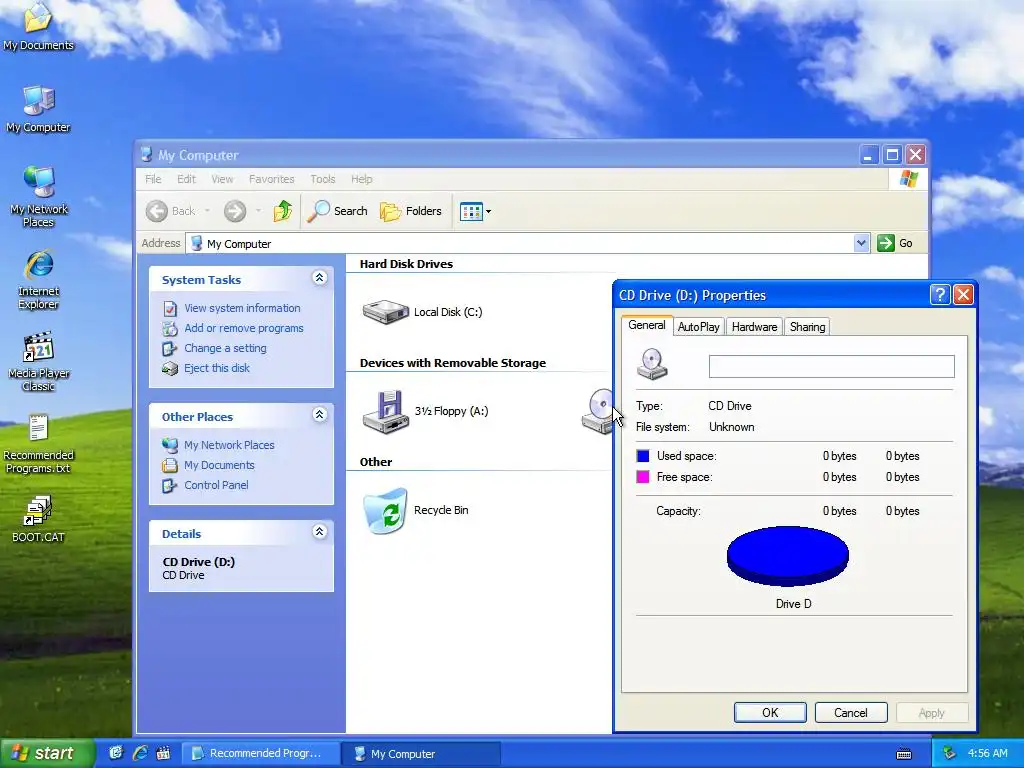Open My Documents in Other Places
This screenshot has width=1024, height=768.
coord(219,465)
